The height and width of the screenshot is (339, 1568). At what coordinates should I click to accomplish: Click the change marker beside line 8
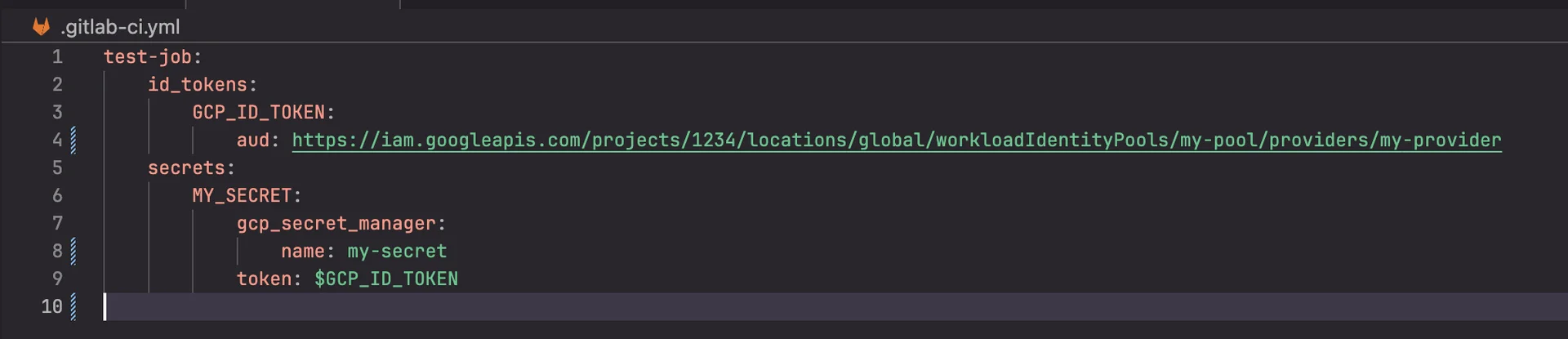(73, 251)
